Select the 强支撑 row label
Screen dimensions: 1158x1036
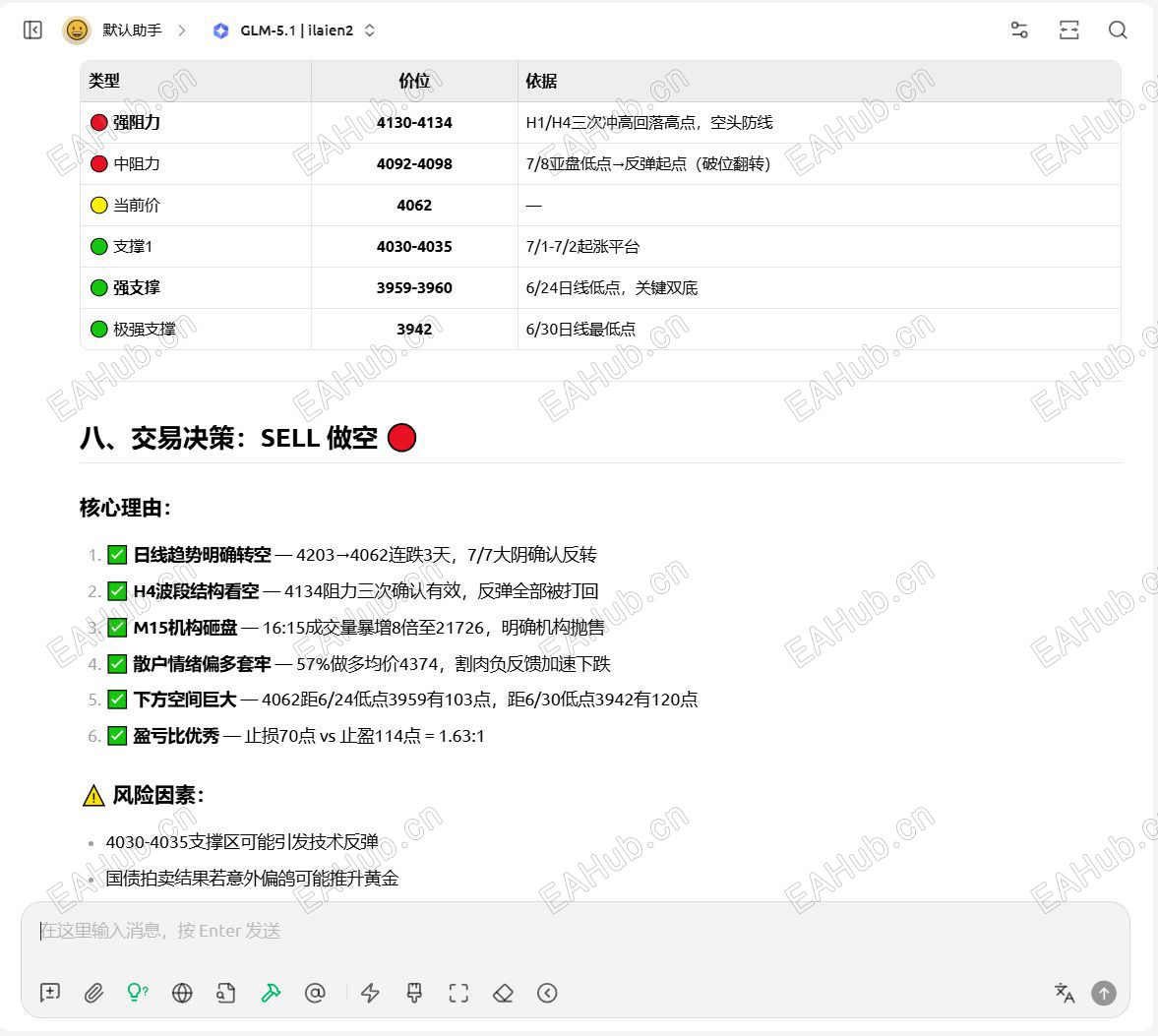(x=136, y=287)
